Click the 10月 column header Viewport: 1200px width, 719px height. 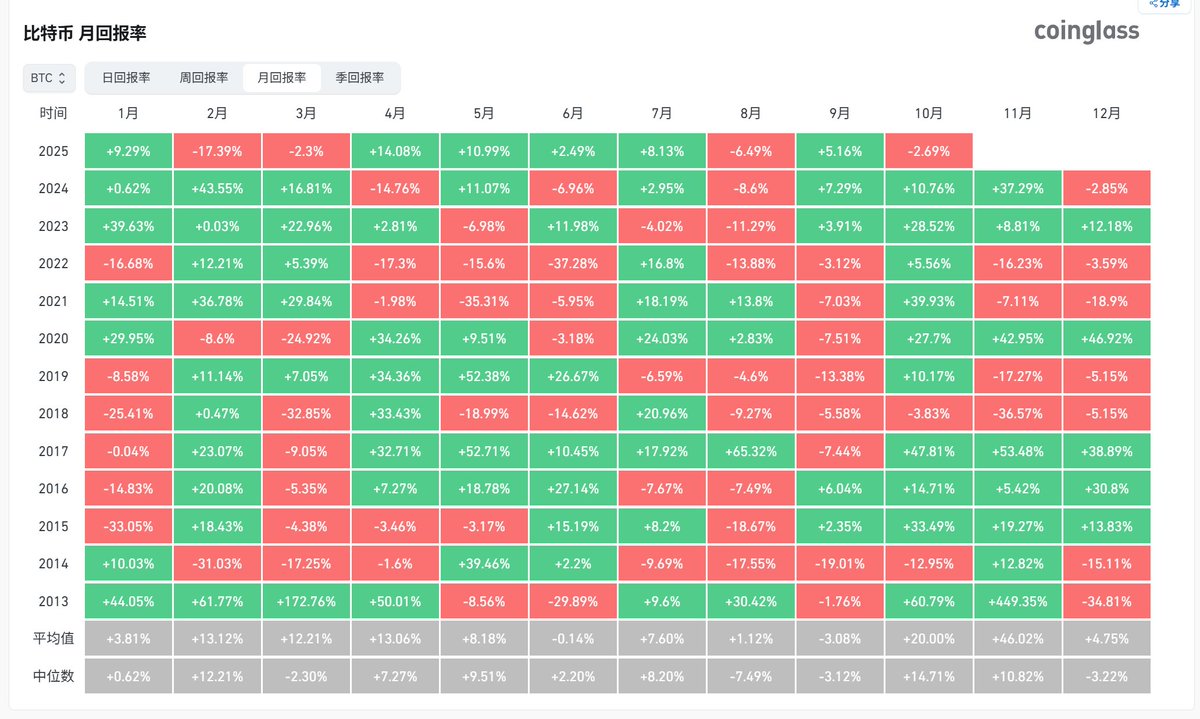pos(928,114)
